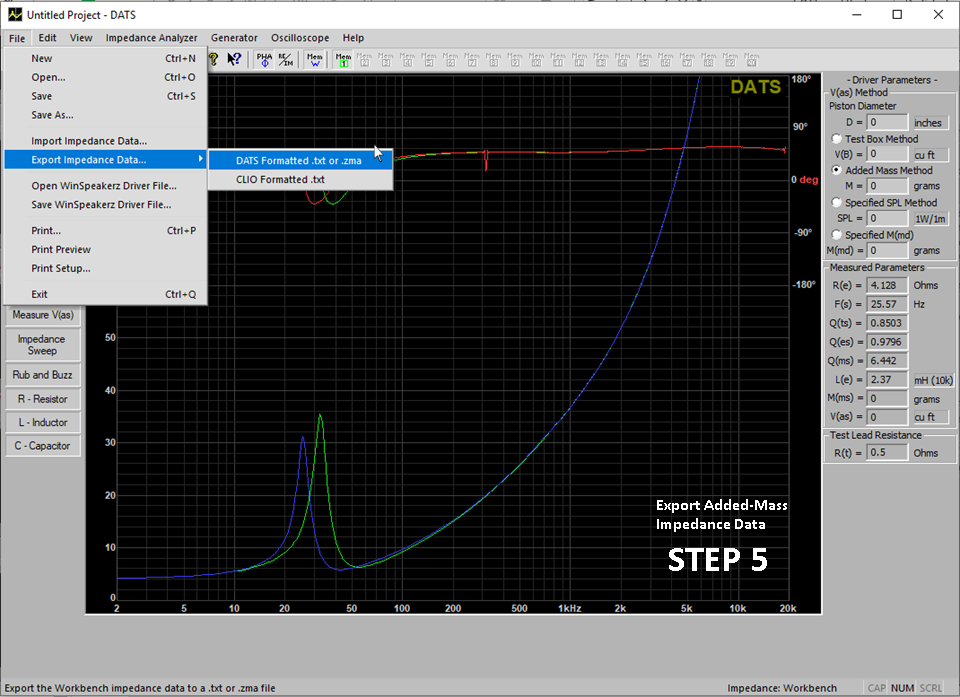Click Print Preview in File menu
The height and width of the screenshot is (697, 960).
[105, 249]
